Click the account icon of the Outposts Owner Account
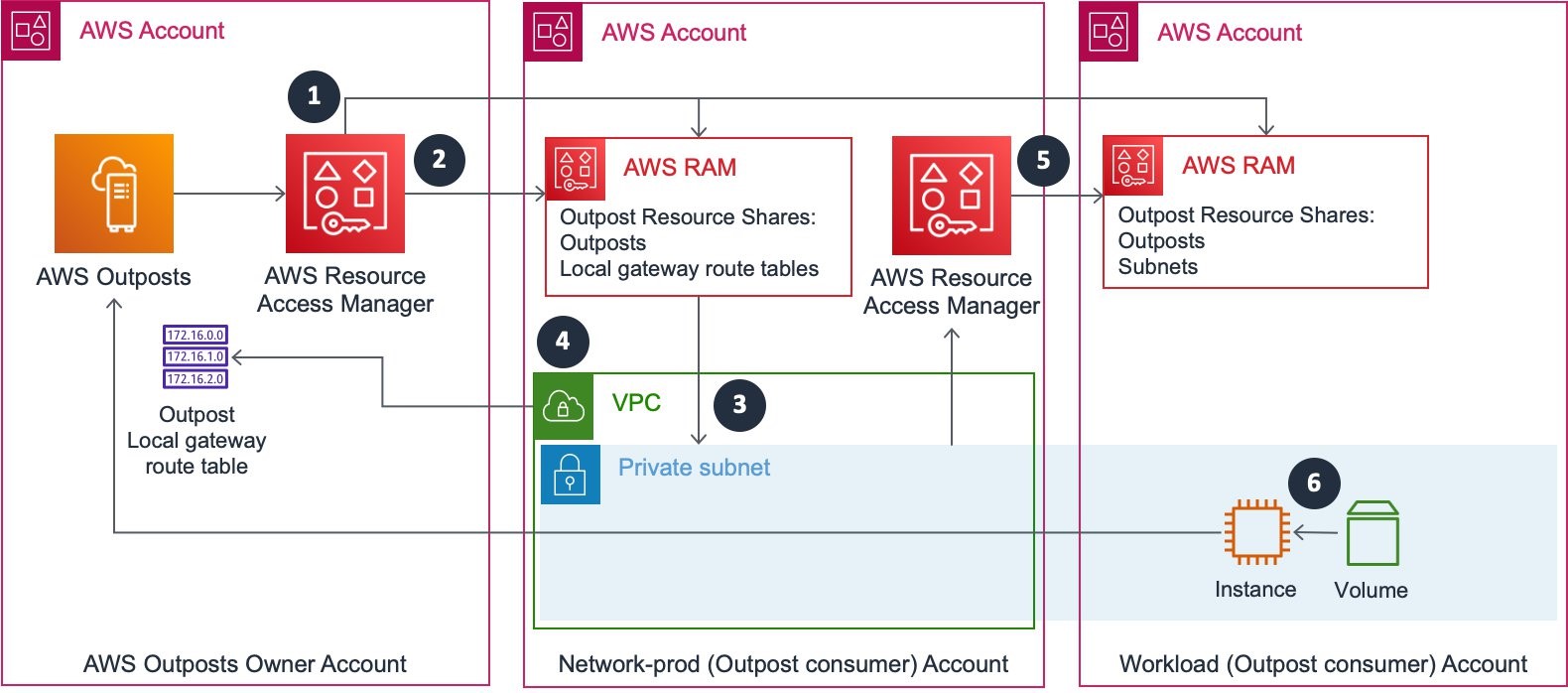The width and height of the screenshot is (1568, 693). (31, 31)
